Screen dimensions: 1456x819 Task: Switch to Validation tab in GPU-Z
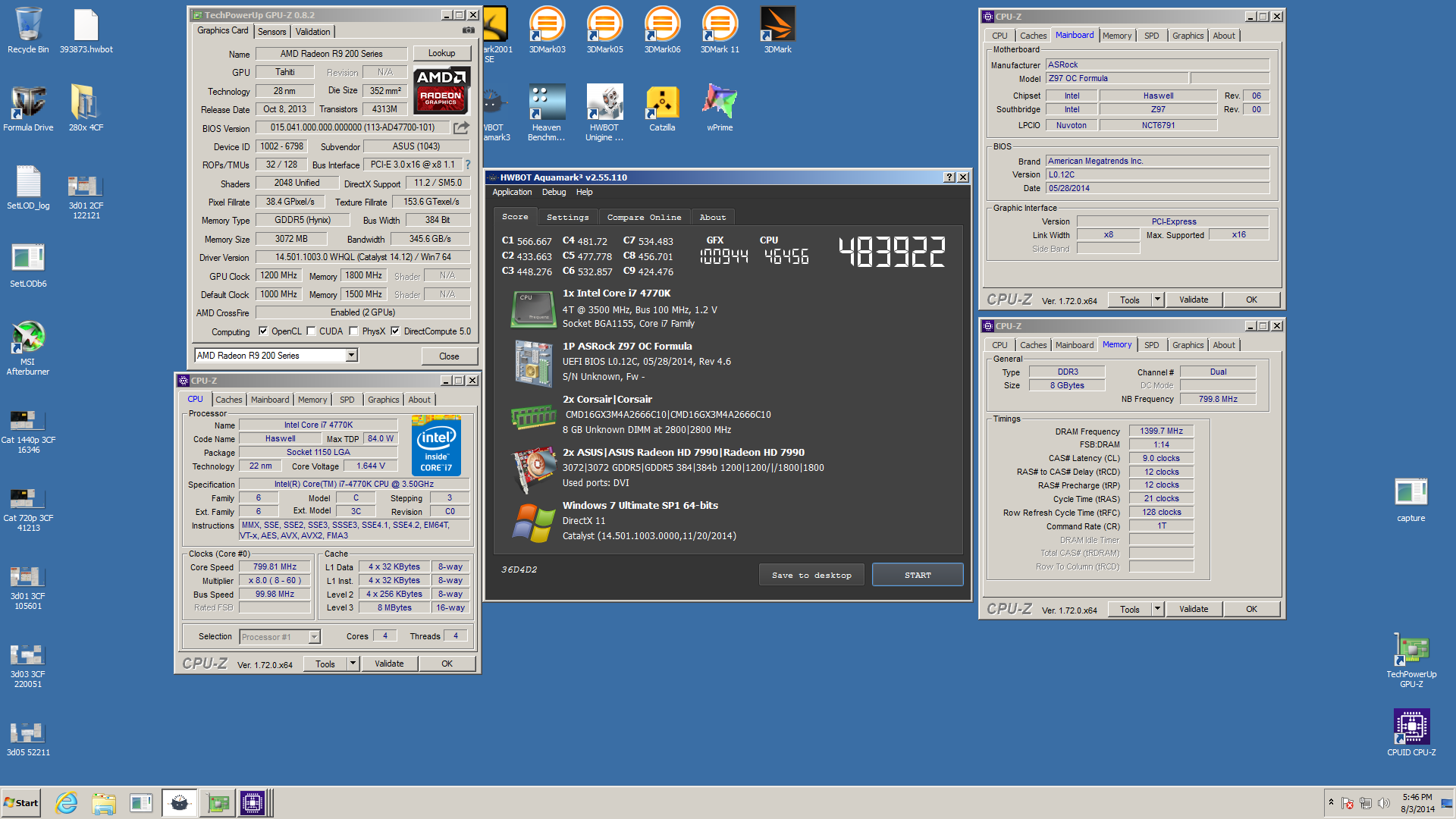point(312,32)
